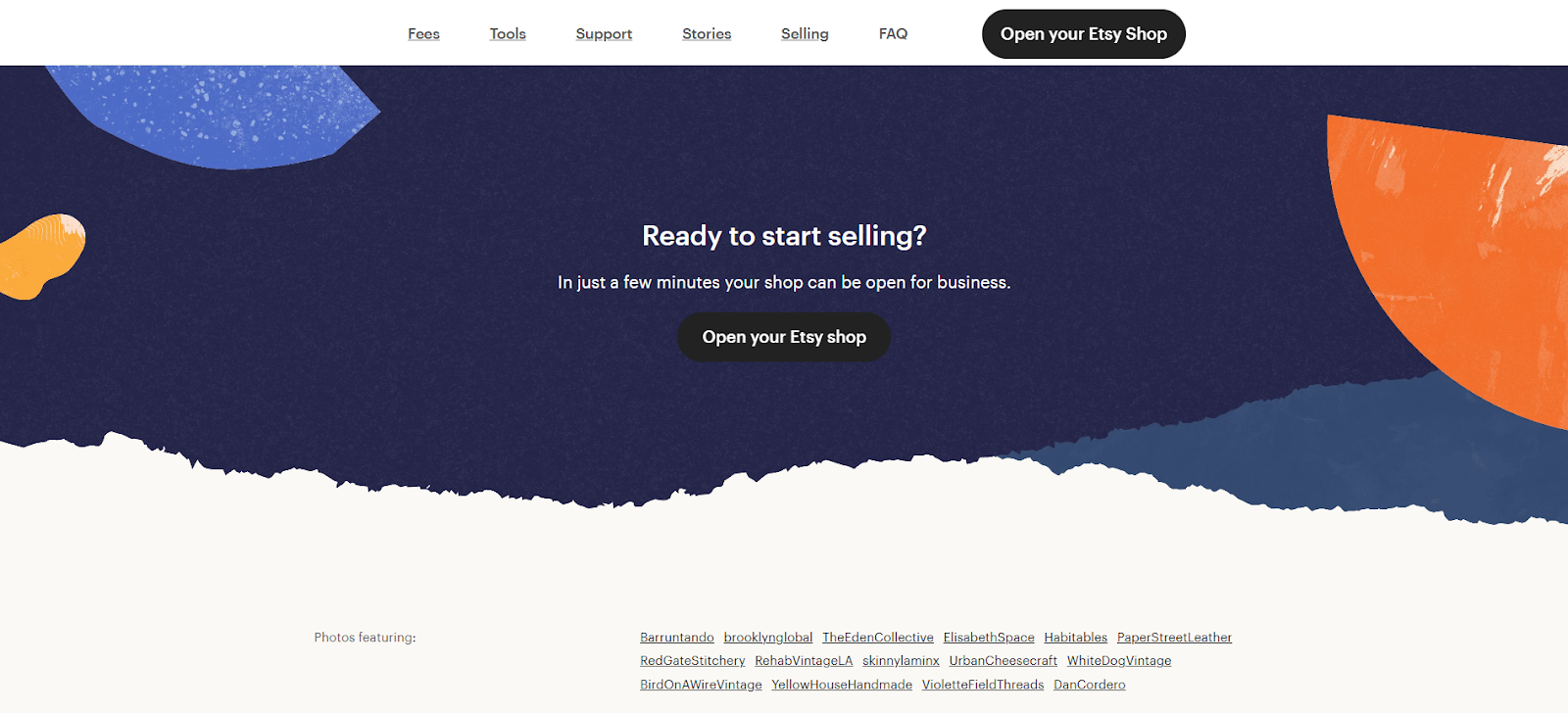Click the header Open your Etsy Shop button

(1084, 34)
